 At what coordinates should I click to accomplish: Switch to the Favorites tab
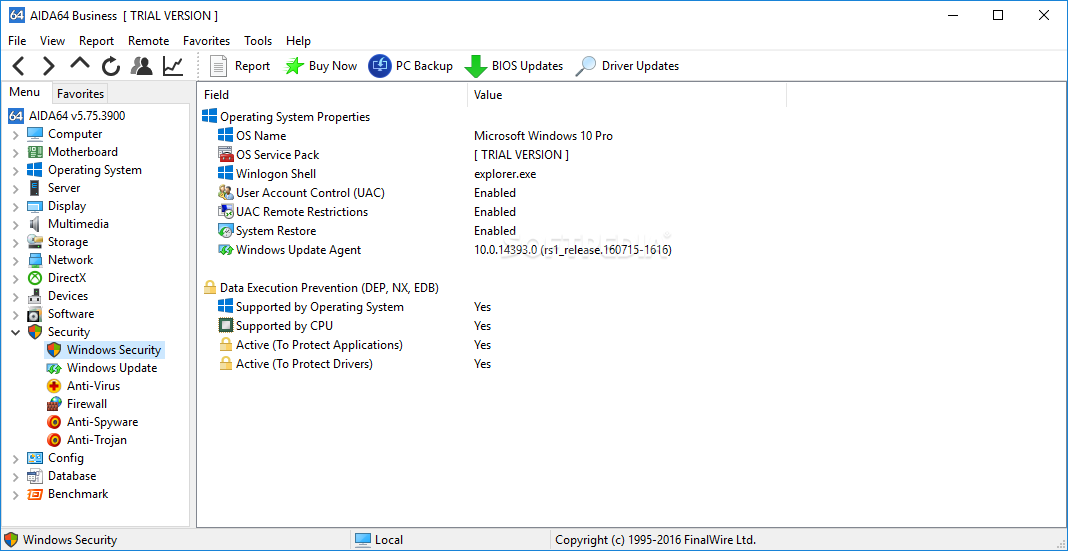(80, 93)
